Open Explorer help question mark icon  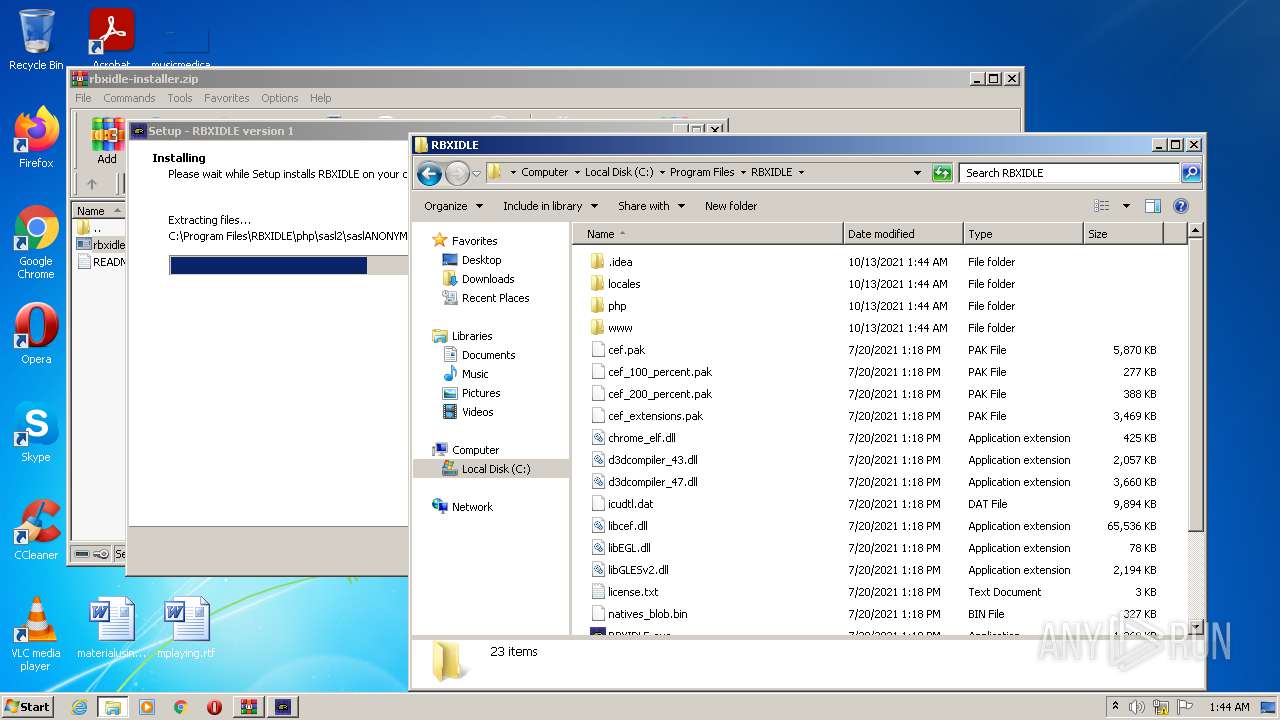click(1181, 206)
